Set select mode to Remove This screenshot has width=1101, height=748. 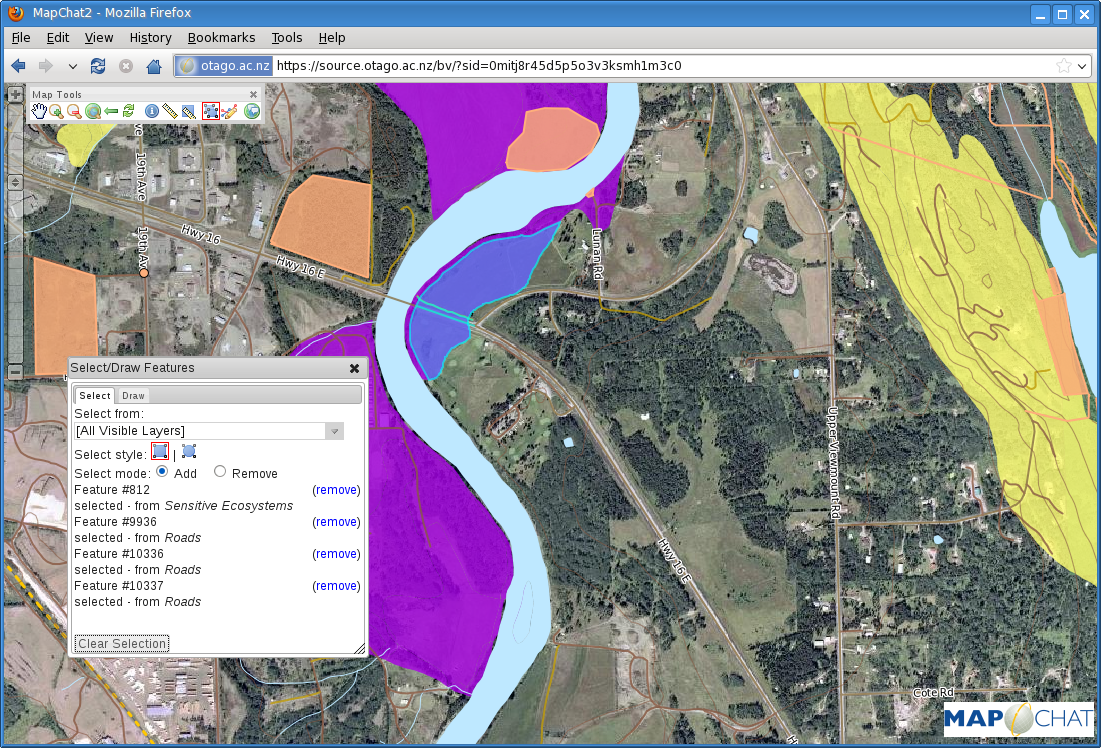pos(220,471)
